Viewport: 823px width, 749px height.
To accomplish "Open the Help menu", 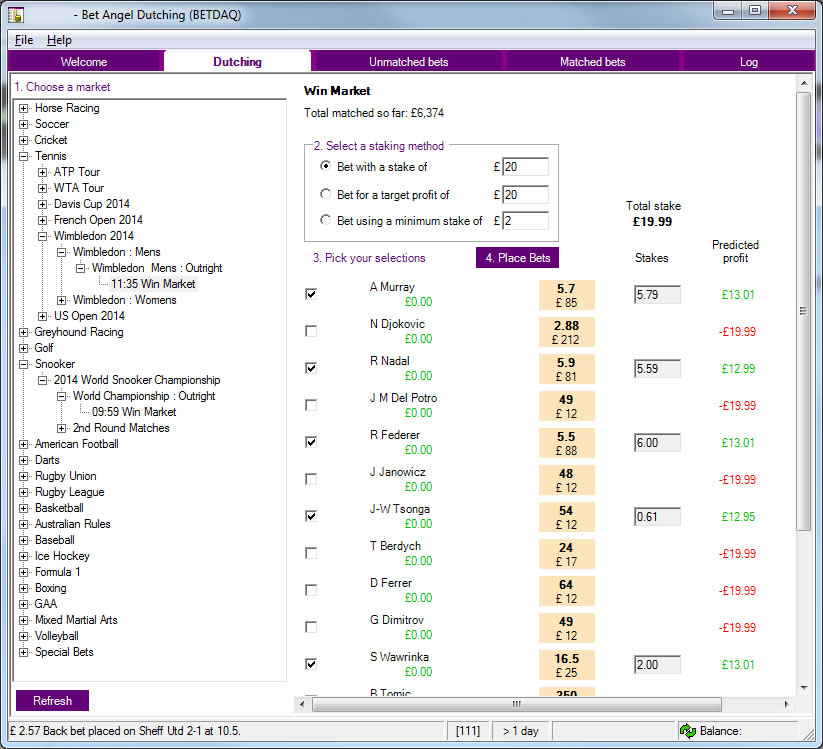I will point(59,40).
